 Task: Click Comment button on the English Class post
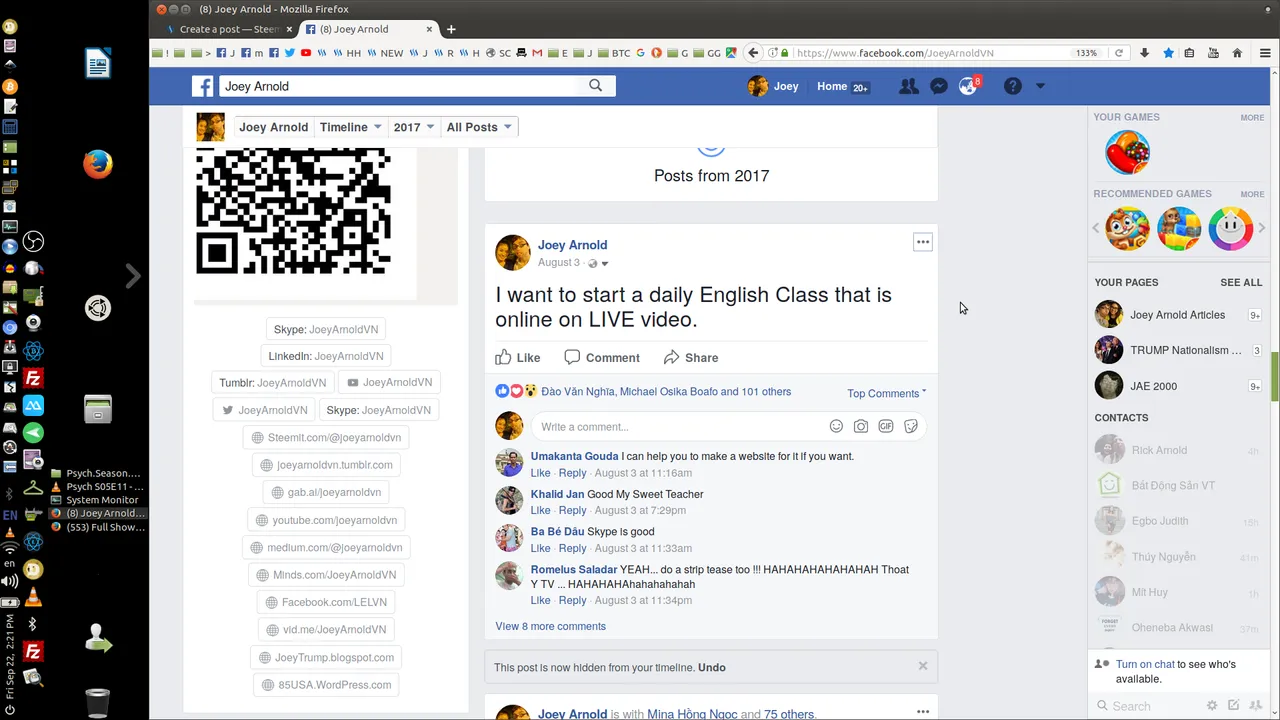602,357
